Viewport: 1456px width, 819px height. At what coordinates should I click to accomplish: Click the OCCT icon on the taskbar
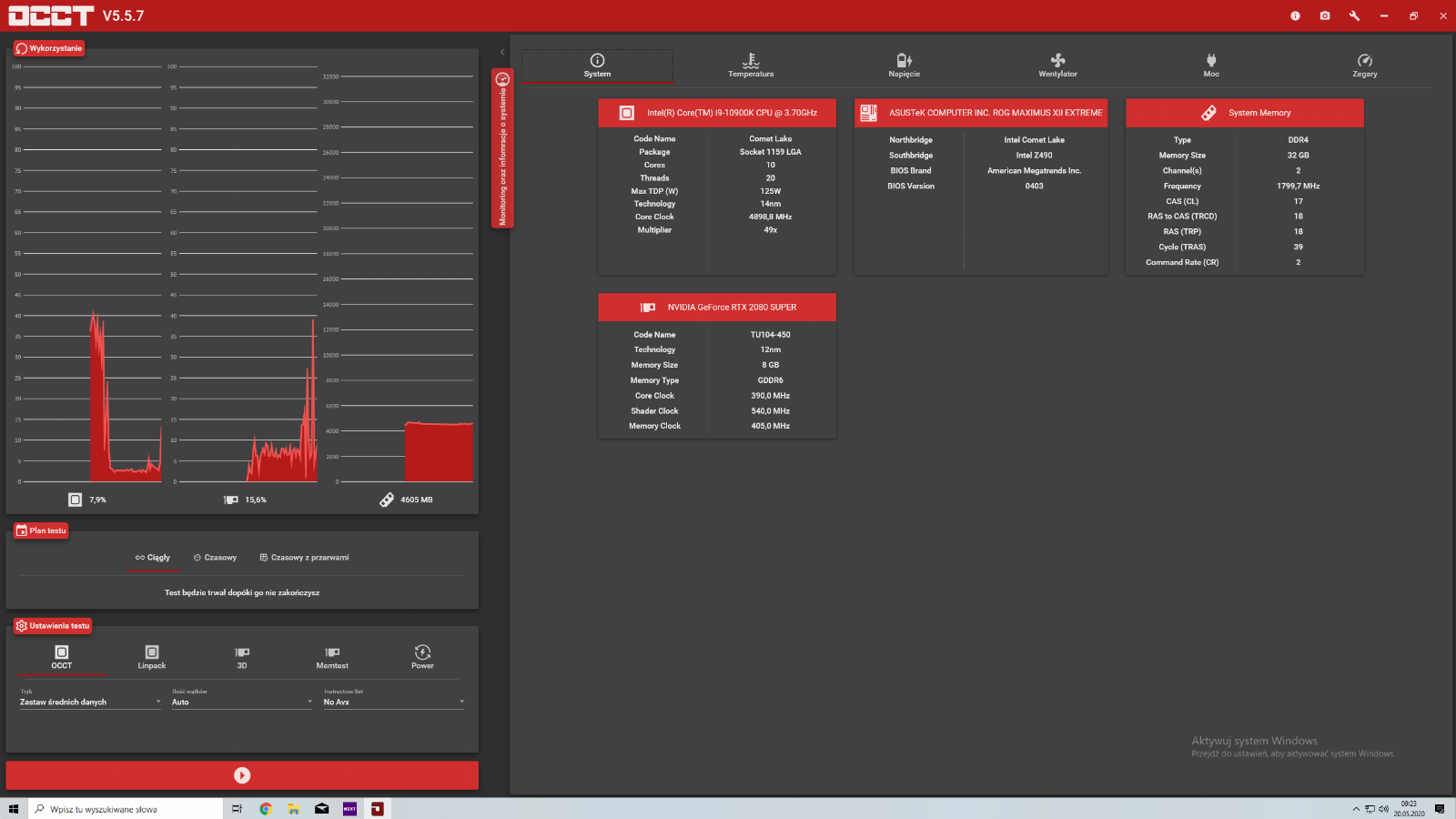pyautogui.click(x=377, y=809)
